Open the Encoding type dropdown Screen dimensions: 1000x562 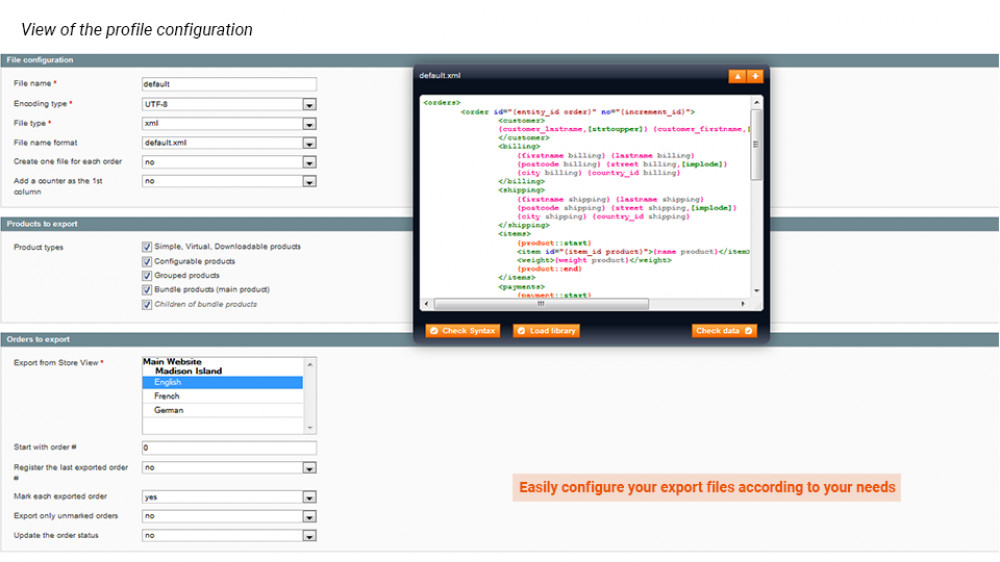click(x=229, y=104)
